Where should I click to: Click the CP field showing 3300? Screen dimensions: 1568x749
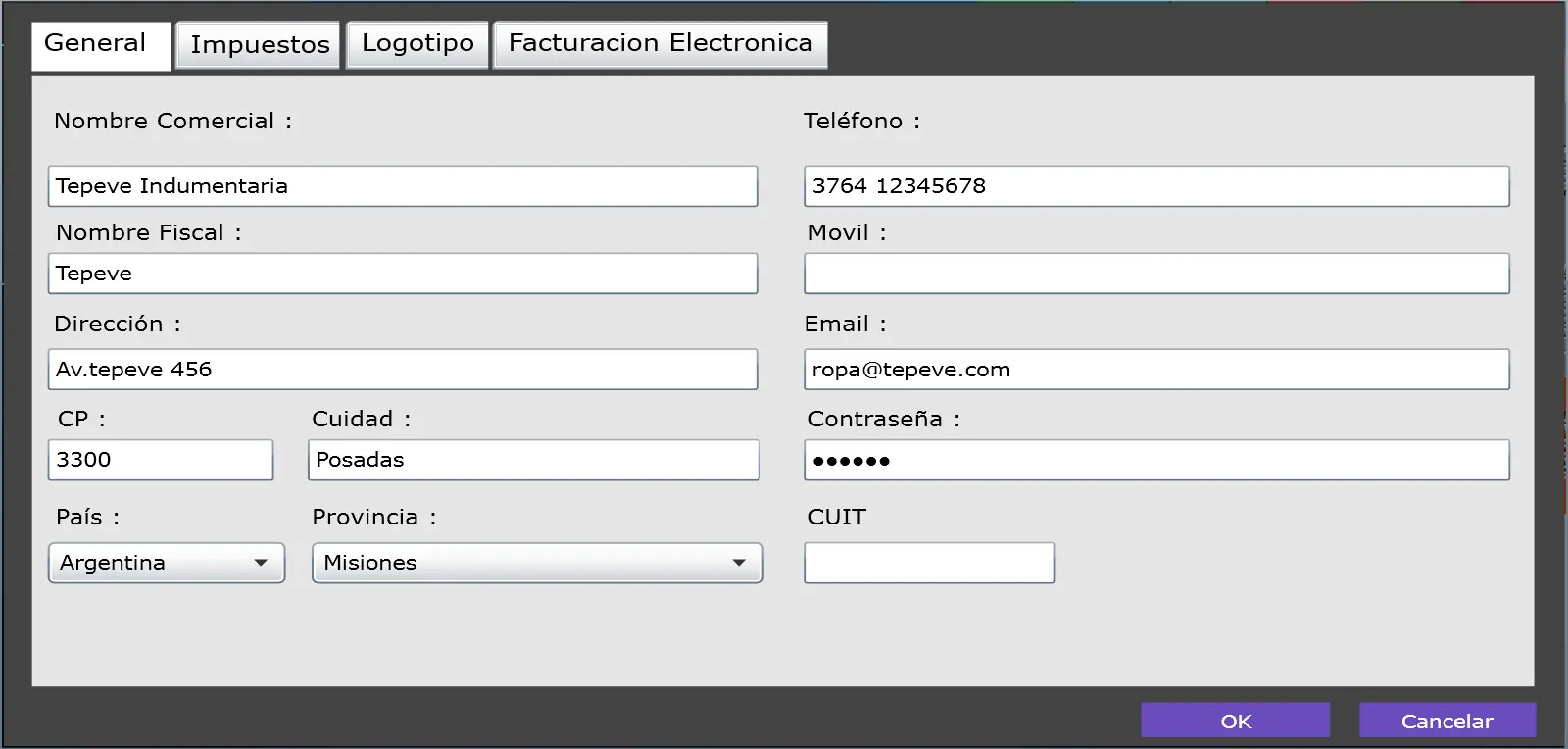[x=161, y=460]
